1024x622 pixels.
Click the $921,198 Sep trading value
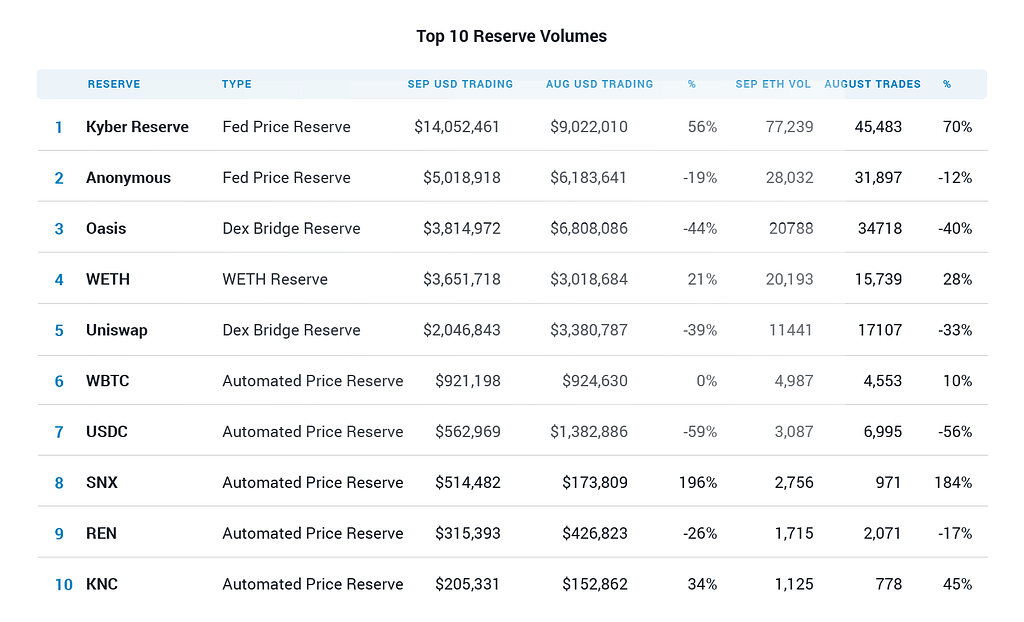[x=468, y=381]
